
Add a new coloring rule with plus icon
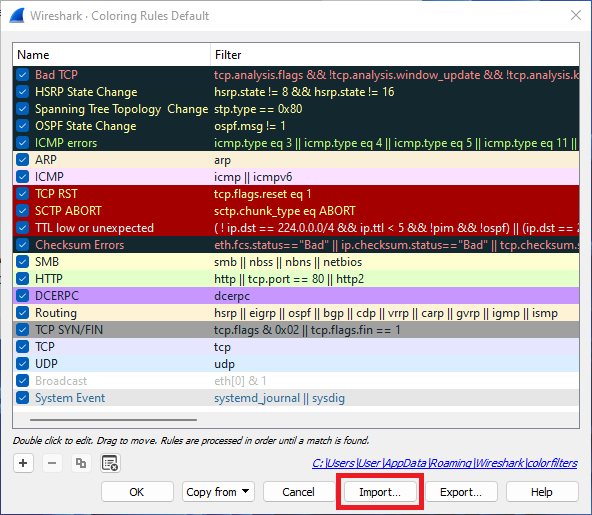click(x=23, y=463)
